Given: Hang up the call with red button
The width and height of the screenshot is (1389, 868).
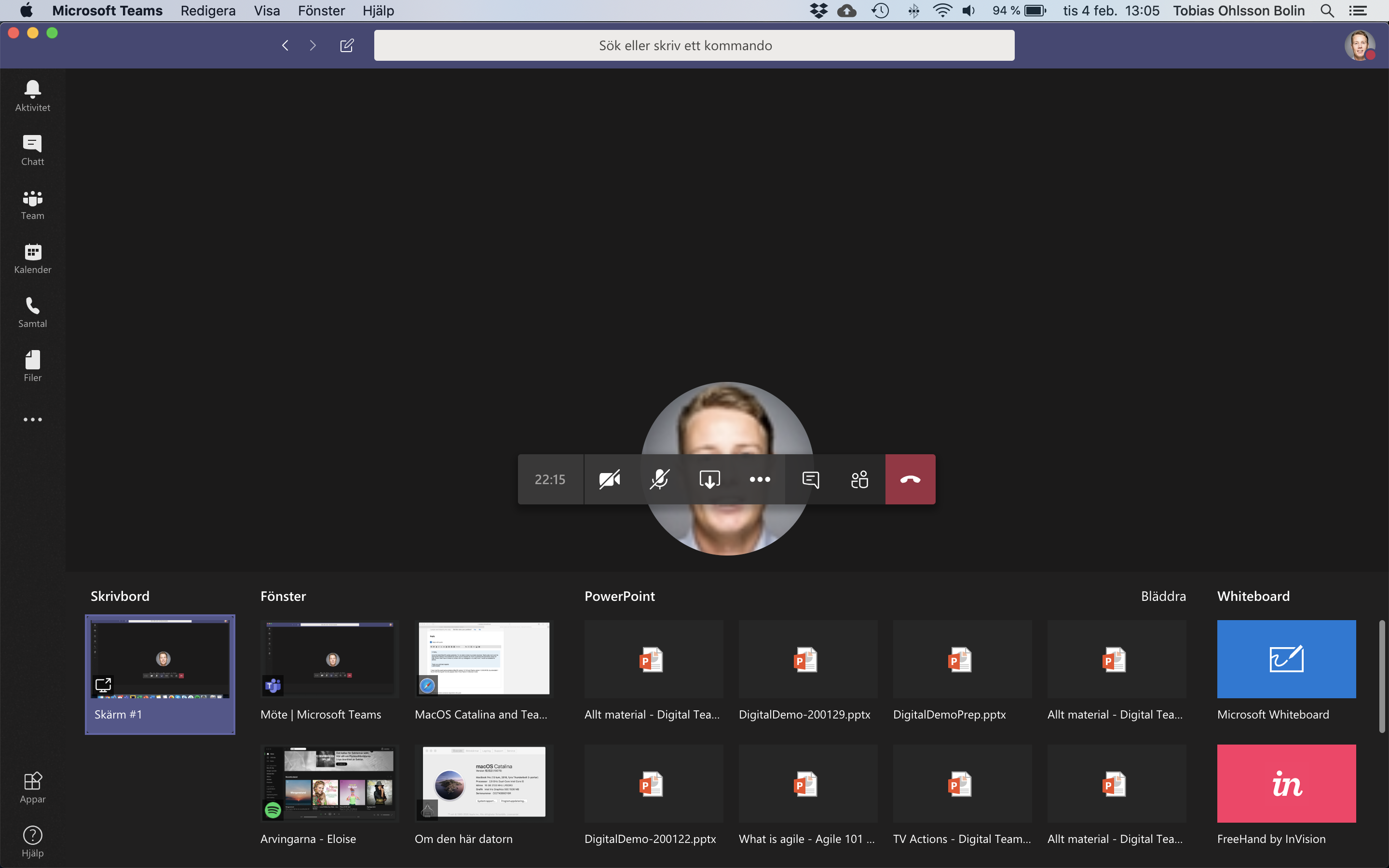Looking at the screenshot, I should click(910, 479).
